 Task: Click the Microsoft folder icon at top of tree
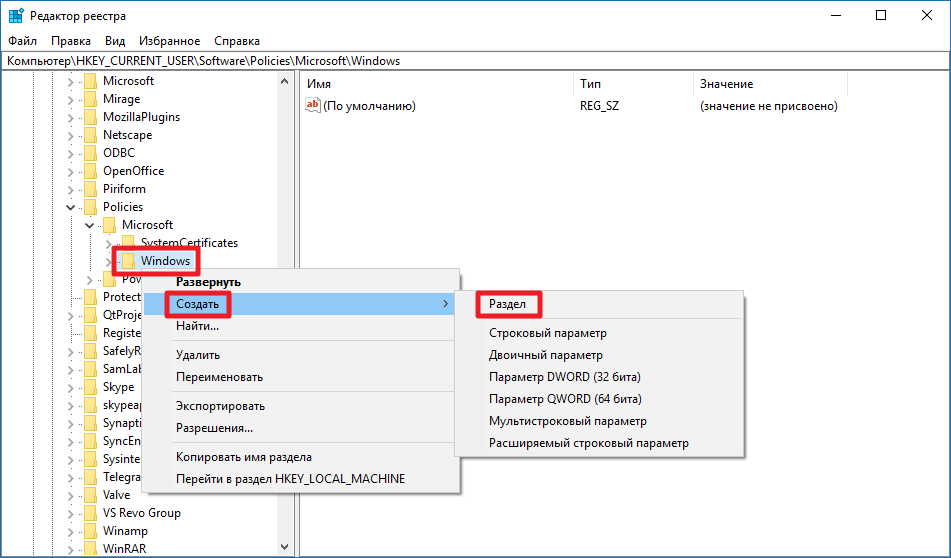point(90,81)
